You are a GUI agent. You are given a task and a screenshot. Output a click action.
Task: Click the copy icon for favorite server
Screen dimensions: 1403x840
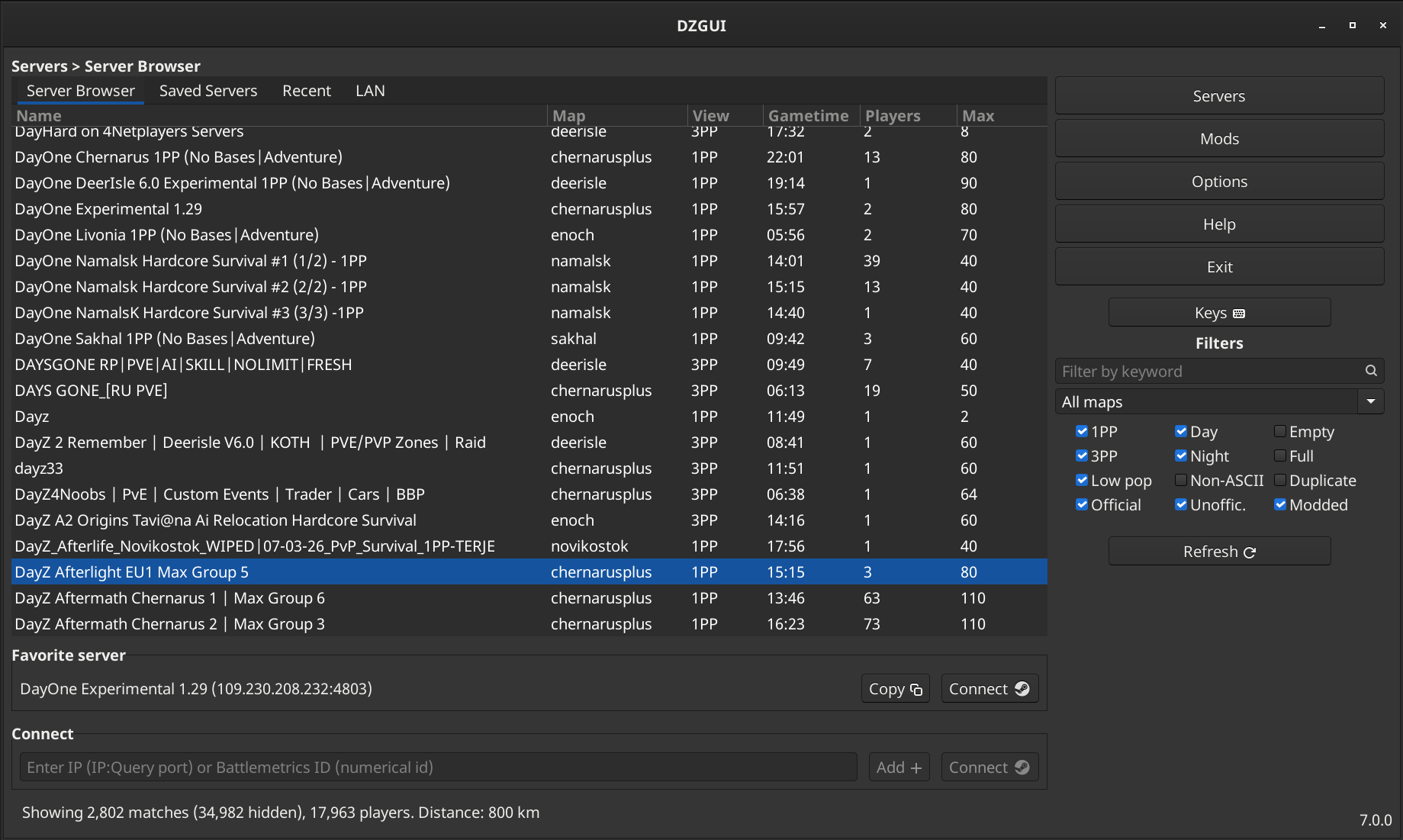click(x=916, y=690)
